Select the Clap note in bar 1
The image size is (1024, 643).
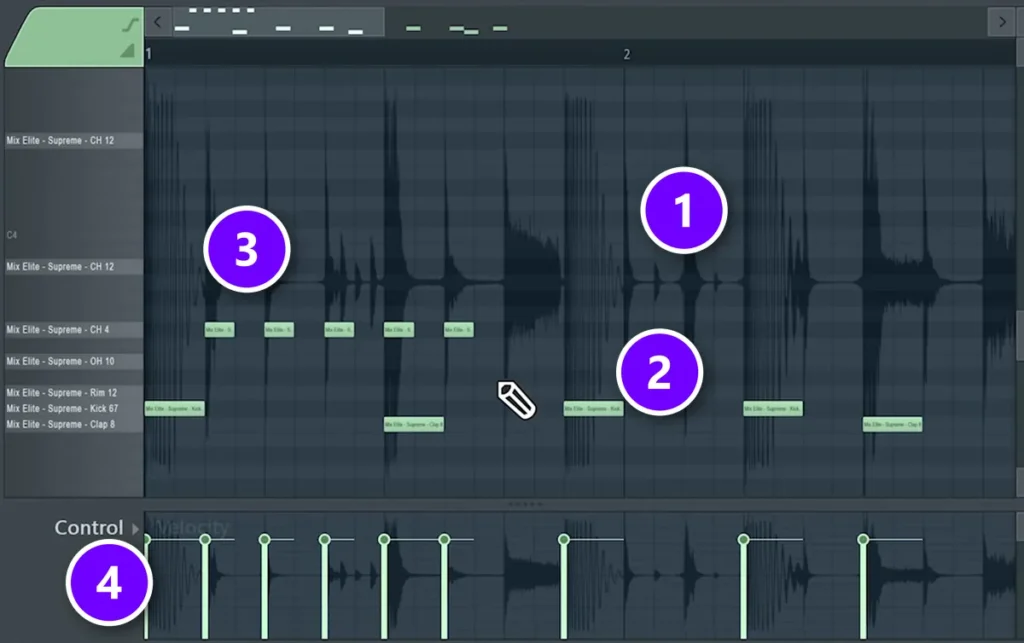click(414, 424)
